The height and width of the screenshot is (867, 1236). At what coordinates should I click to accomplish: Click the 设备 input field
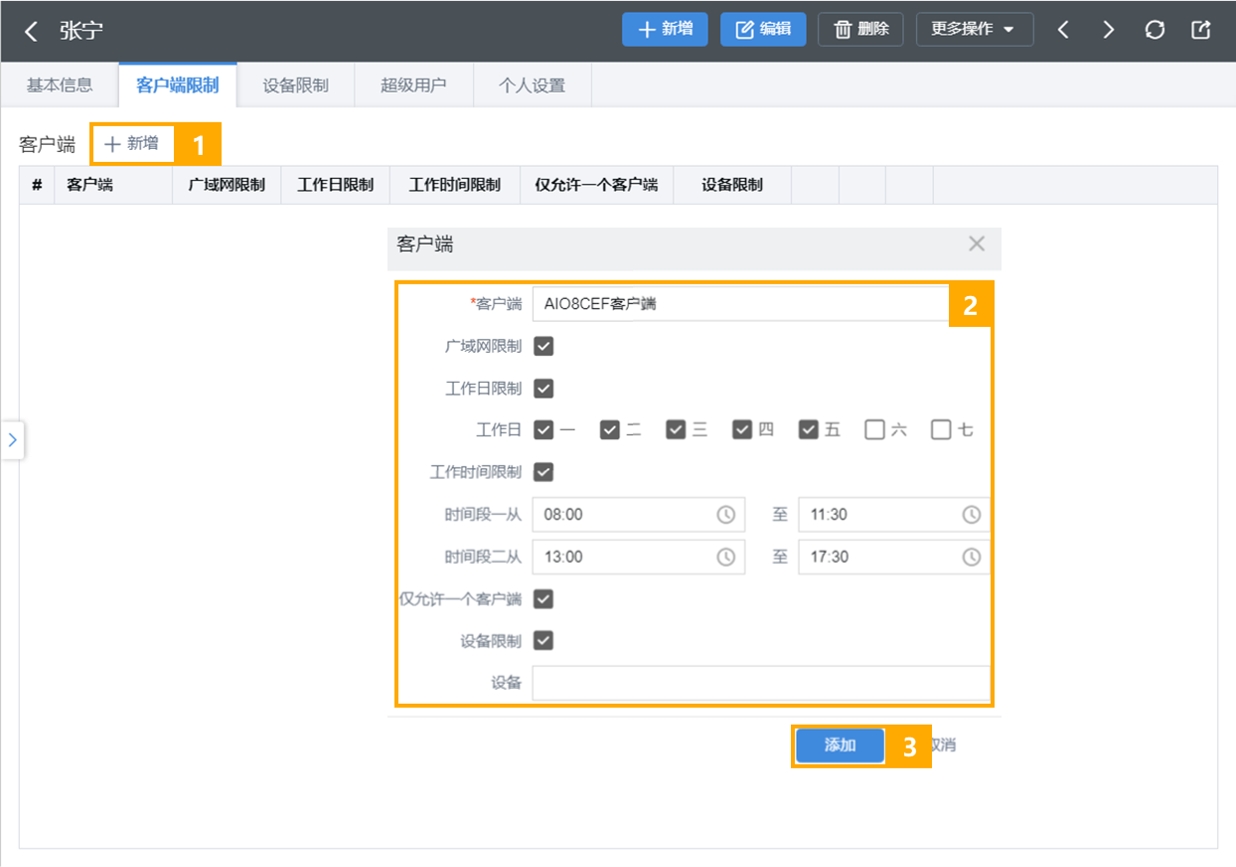tap(761, 683)
